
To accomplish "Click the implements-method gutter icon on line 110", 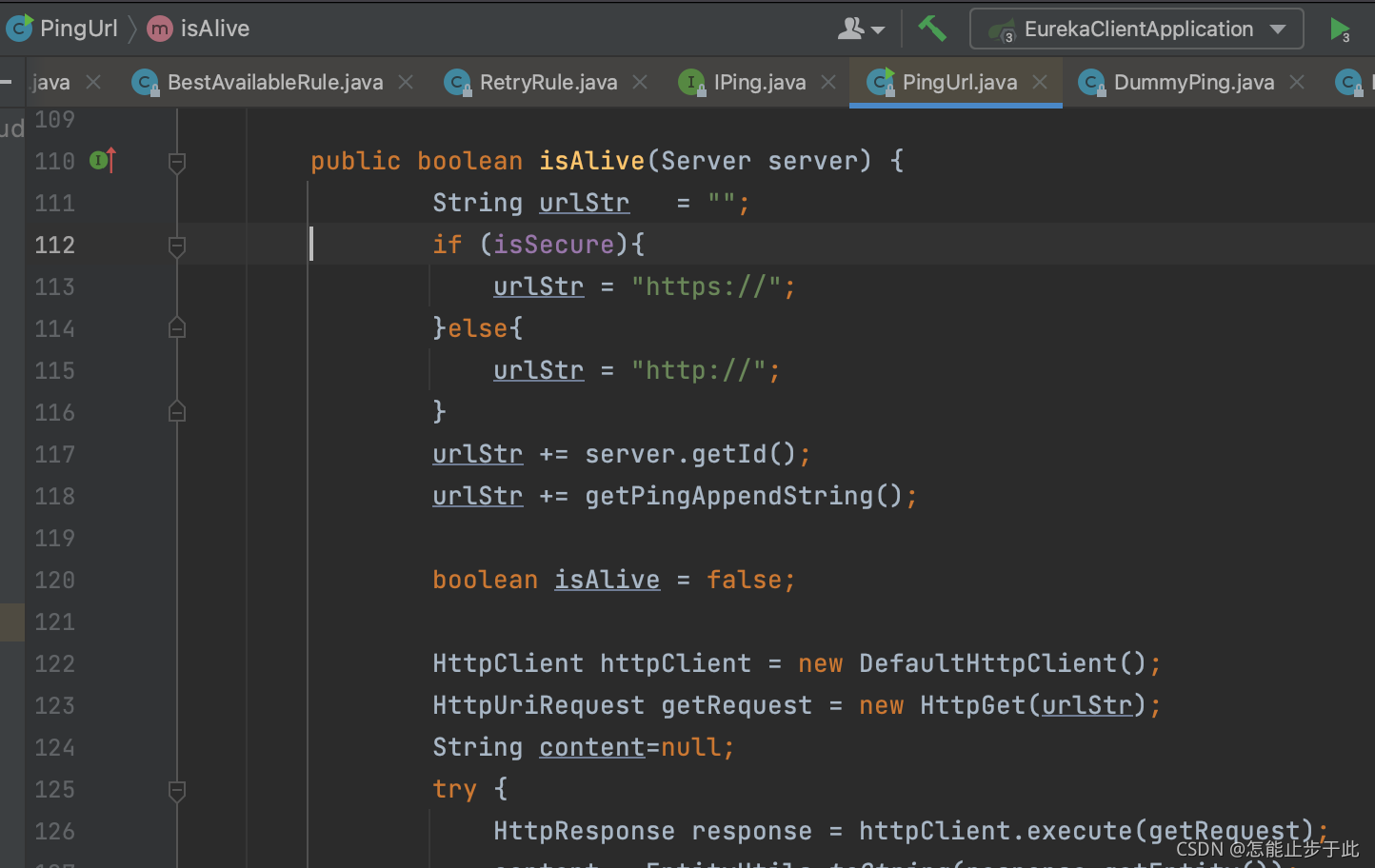I will (103, 161).
